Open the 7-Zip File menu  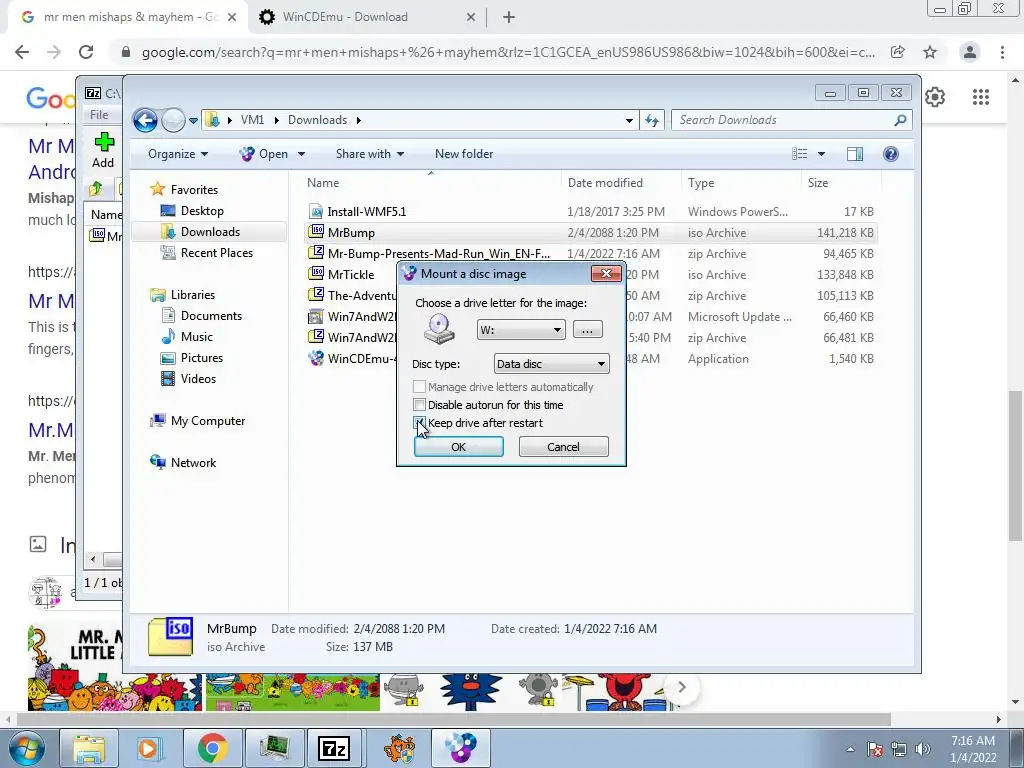(99, 115)
